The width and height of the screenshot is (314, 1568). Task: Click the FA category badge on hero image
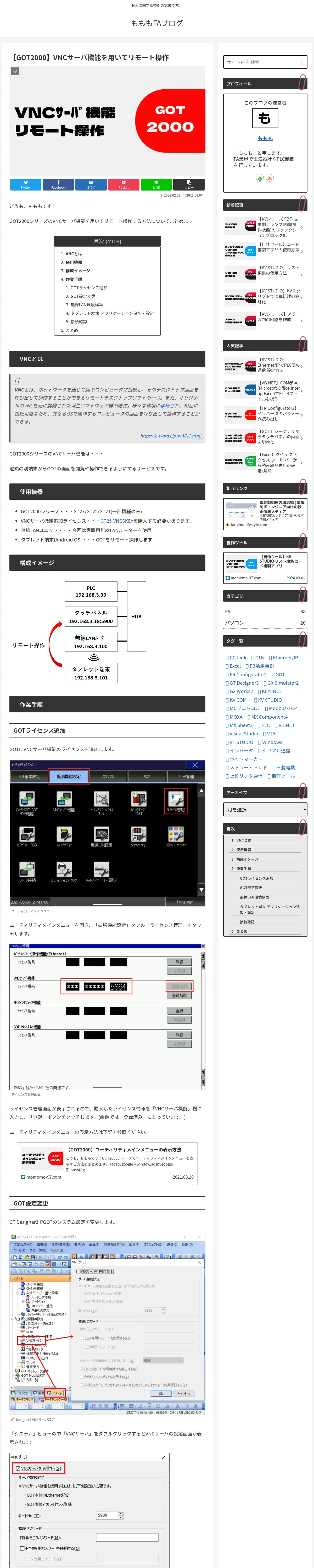tap(15, 71)
